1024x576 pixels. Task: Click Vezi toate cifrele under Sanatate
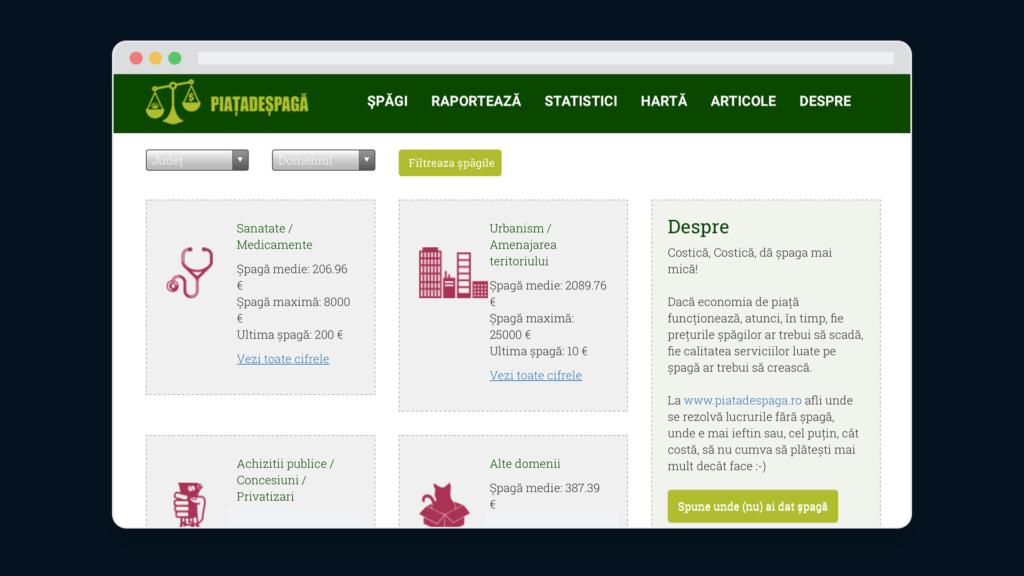pos(283,359)
